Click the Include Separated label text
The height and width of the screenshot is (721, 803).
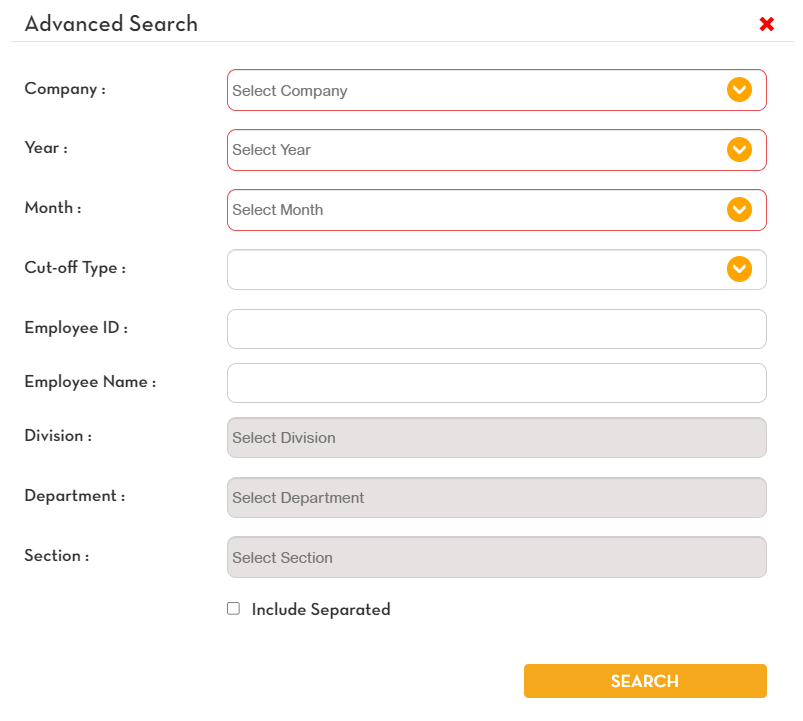pyautogui.click(x=321, y=609)
